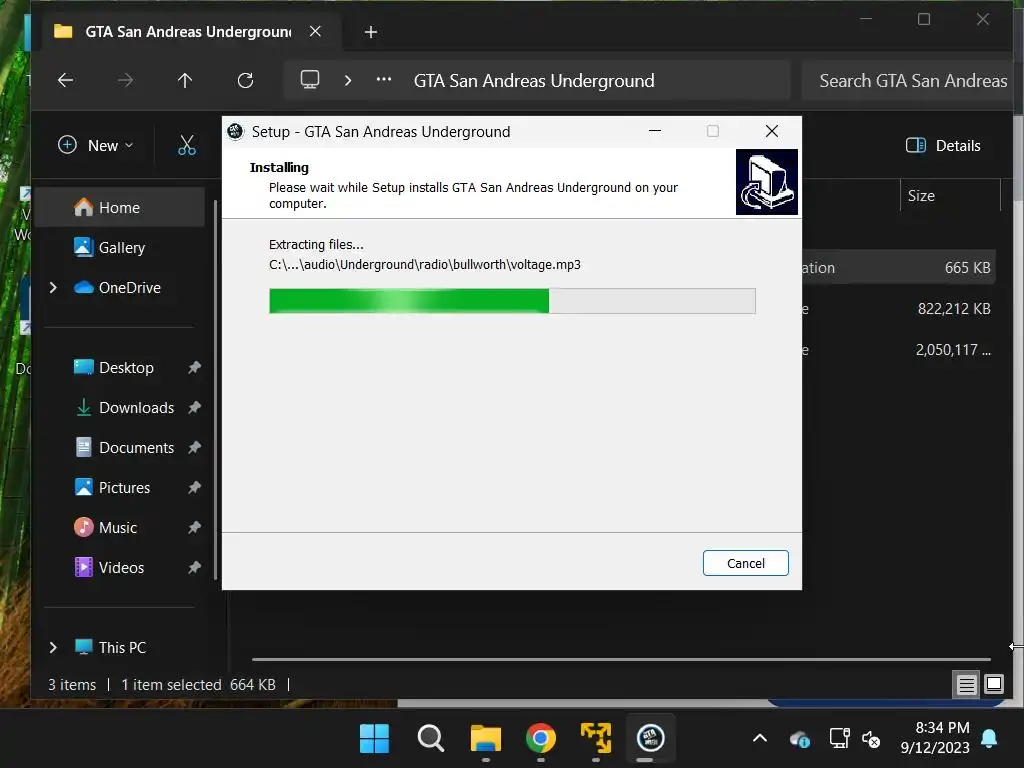Open the yellow taskbar app icon
1024x768 pixels.
coord(596,739)
